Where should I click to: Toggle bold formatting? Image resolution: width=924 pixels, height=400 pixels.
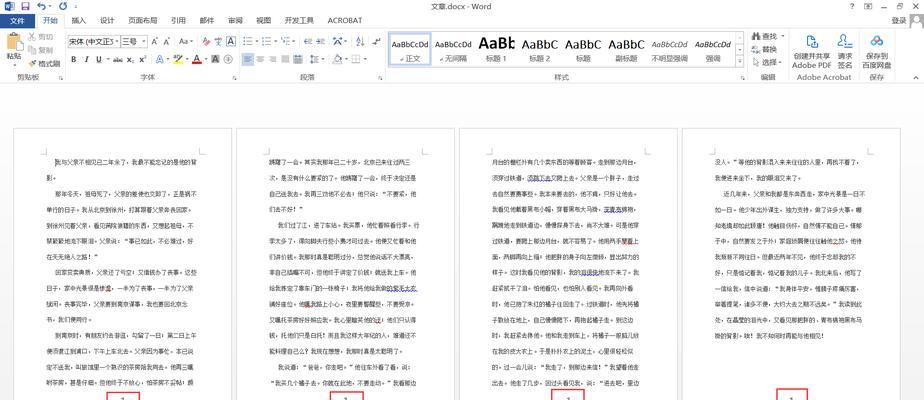(74, 59)
